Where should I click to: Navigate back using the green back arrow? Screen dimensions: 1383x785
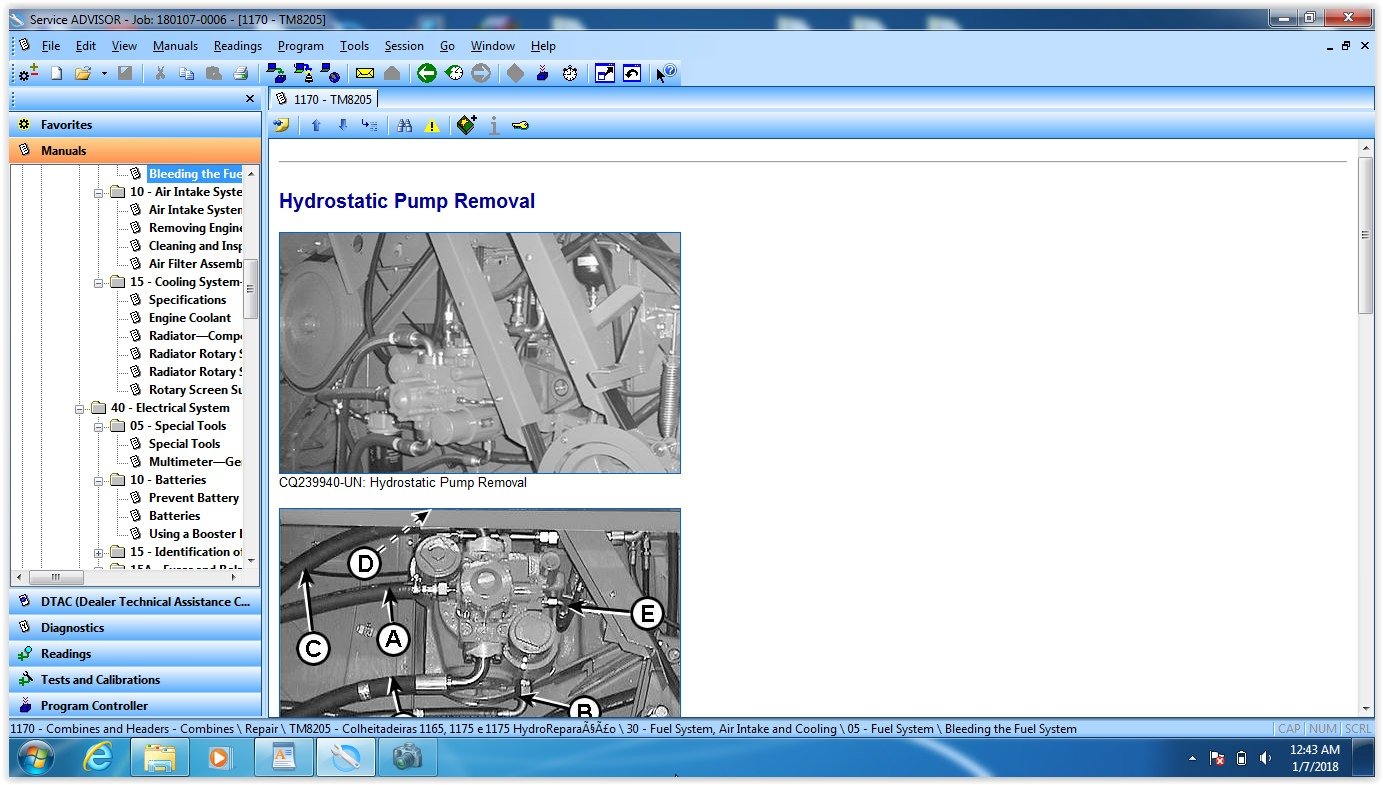click(x=426, y=73)
